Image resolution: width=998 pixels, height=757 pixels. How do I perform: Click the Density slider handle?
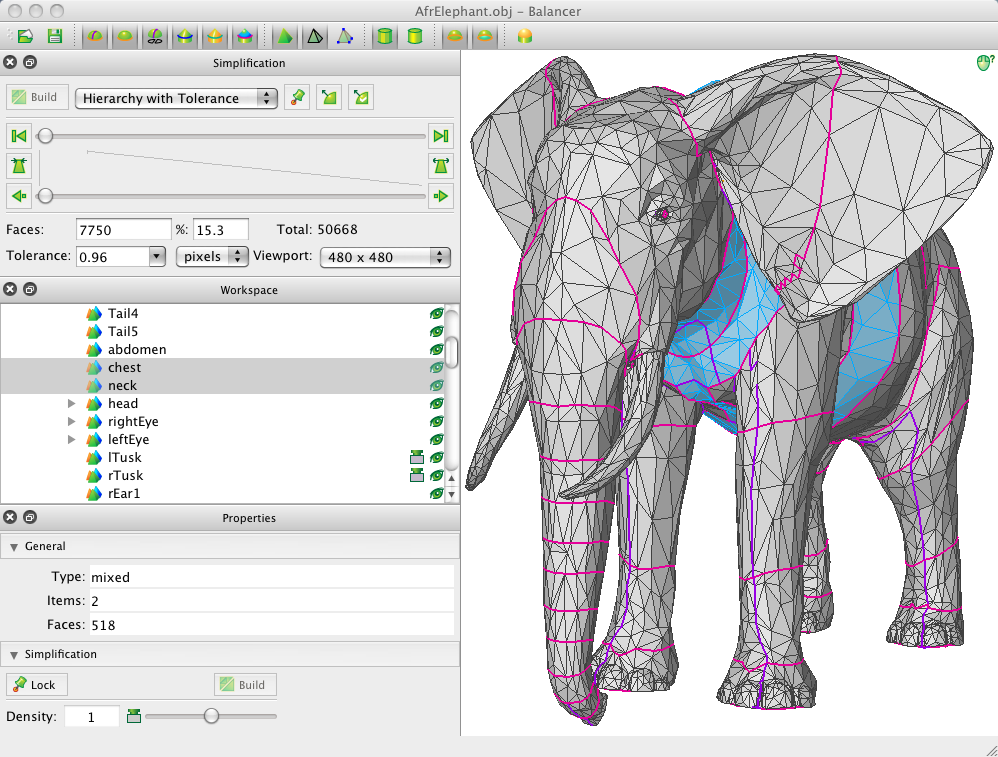(210, 716)
